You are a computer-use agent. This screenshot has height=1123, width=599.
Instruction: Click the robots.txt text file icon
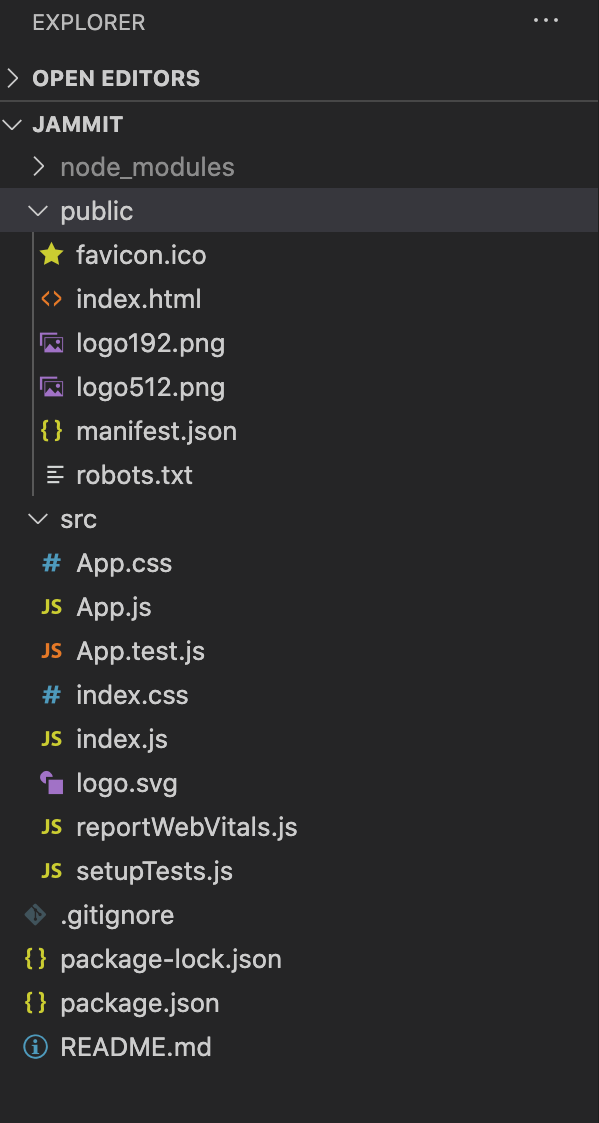pyautogui.click(x=52, y=475)
